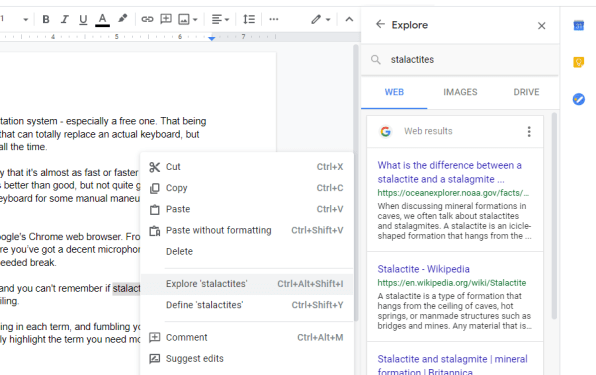Select the highlight color pen icon
This screenshot has height=375, width=596.
coord(122,19)
